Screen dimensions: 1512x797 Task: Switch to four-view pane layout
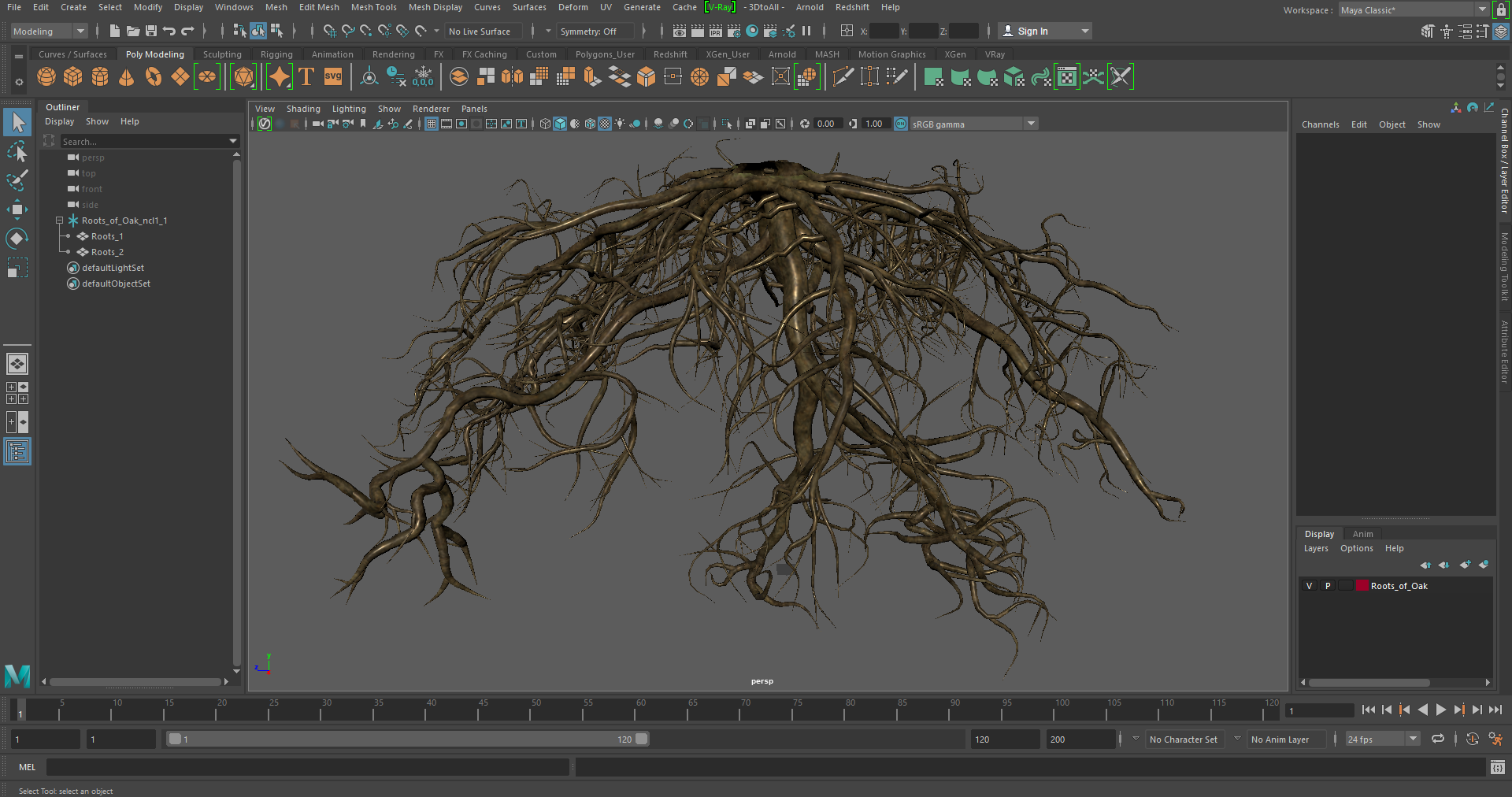[17, 393]
